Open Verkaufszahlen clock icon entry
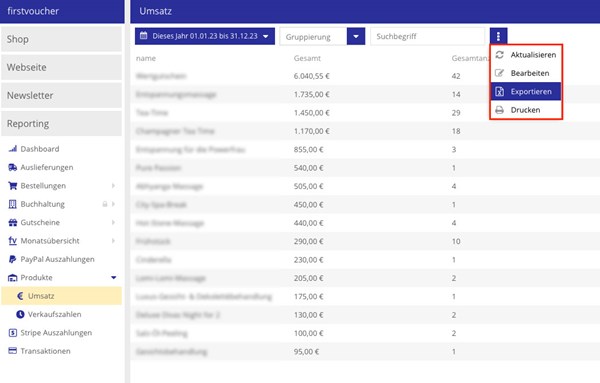 click(x=20, y=314)
